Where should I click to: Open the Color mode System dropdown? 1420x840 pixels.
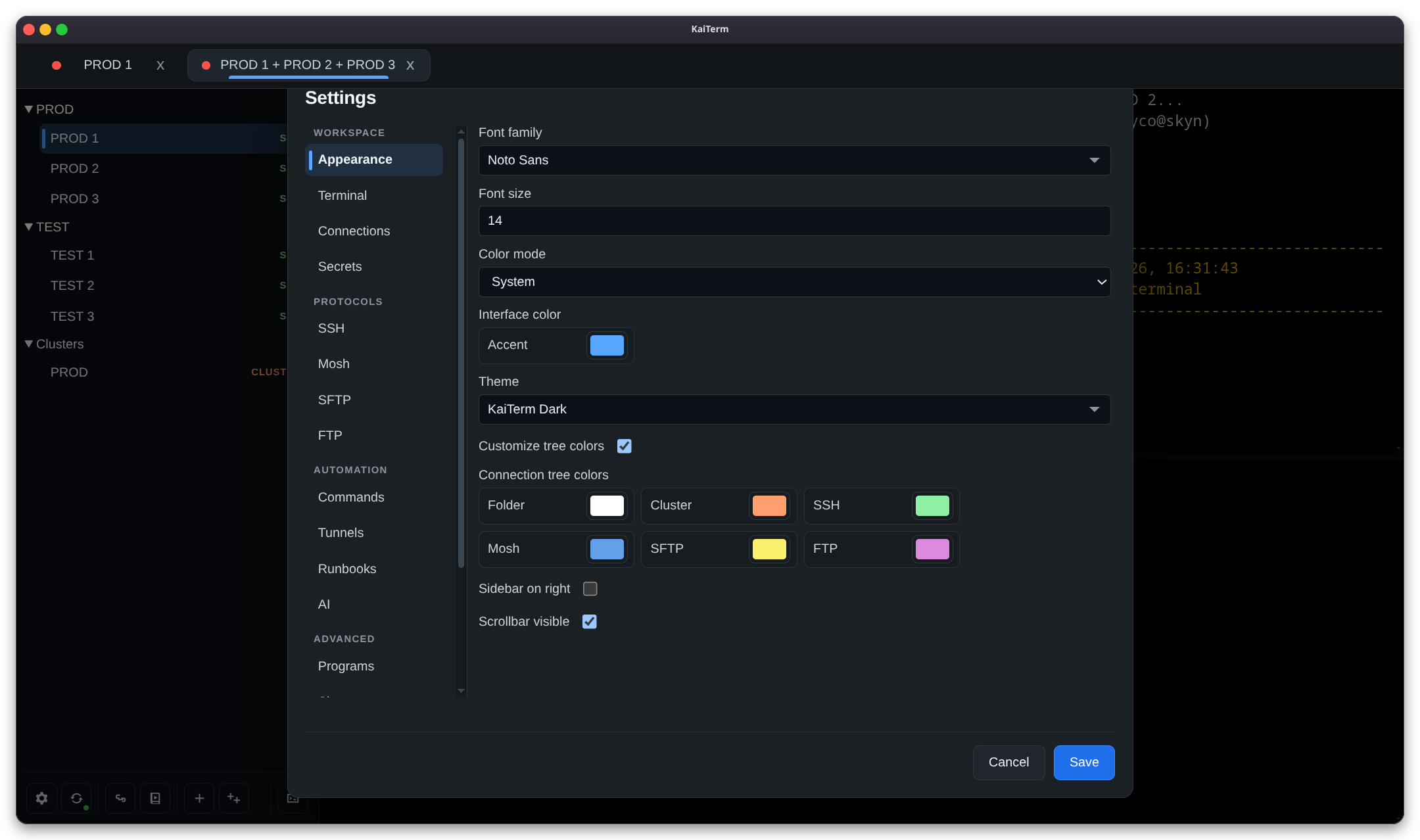click(x=794, y=282)
